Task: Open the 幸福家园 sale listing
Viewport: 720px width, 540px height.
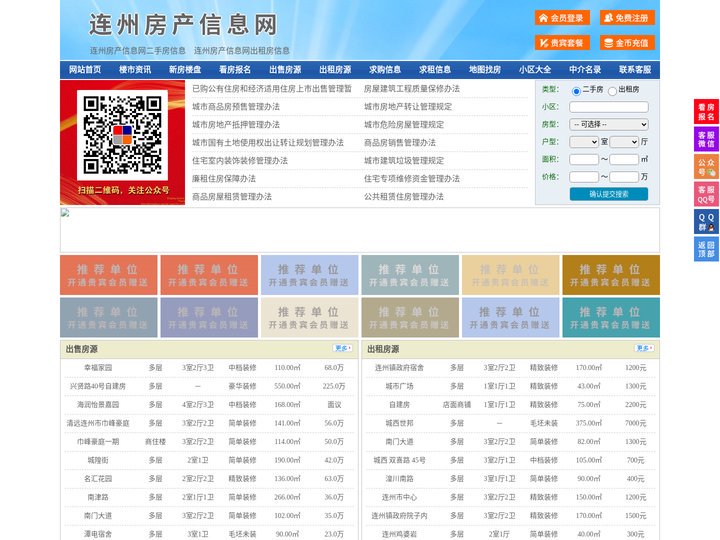Action: tap(98, 368)
